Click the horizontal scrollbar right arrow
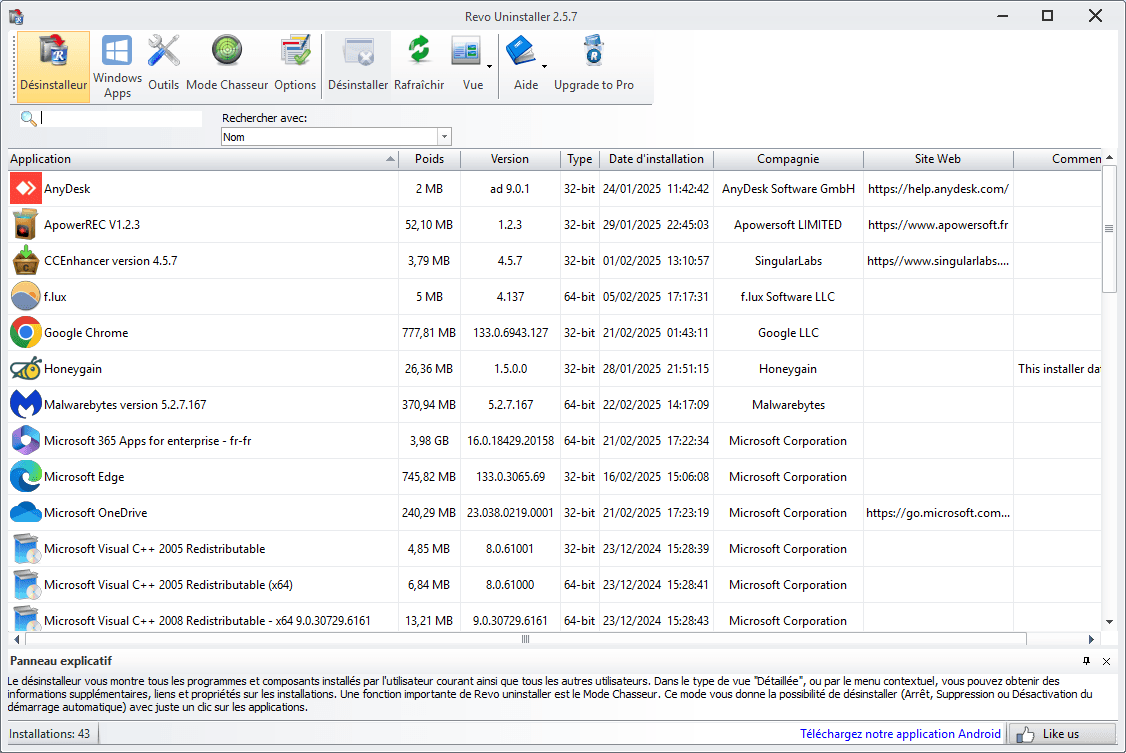The width and height of the screenshot is (1126, 753). 1092,639
